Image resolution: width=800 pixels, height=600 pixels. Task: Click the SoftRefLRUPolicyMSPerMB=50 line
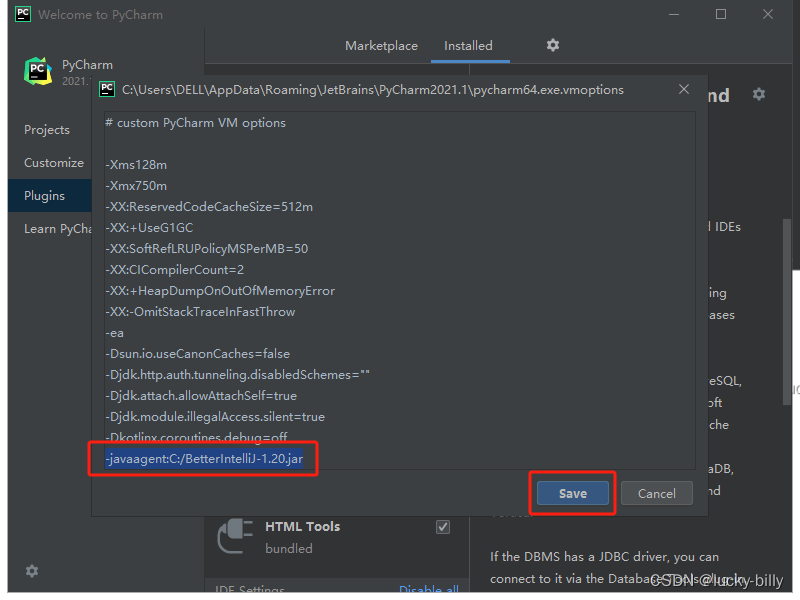coord(207,248)
